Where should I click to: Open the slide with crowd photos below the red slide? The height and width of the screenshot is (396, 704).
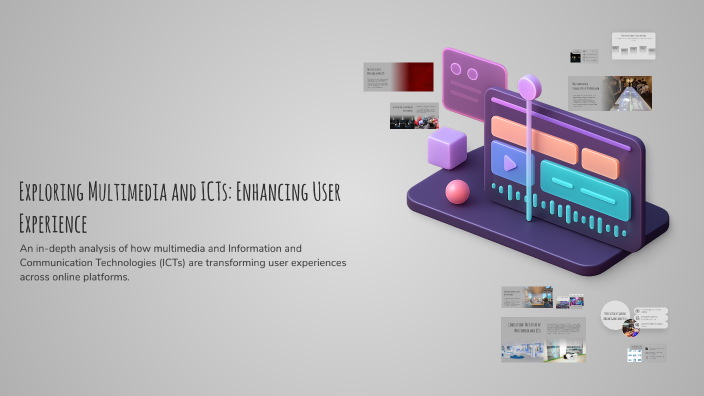(x=414, y=116)
